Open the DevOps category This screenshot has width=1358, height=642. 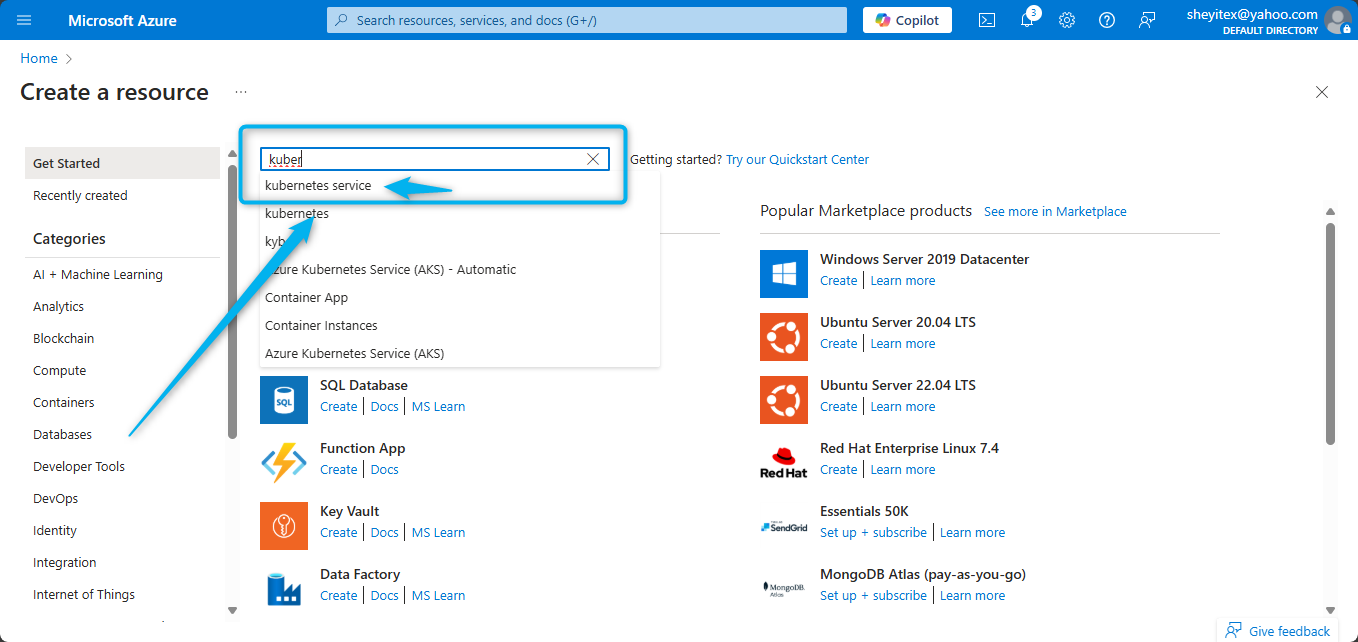(55, 498)
